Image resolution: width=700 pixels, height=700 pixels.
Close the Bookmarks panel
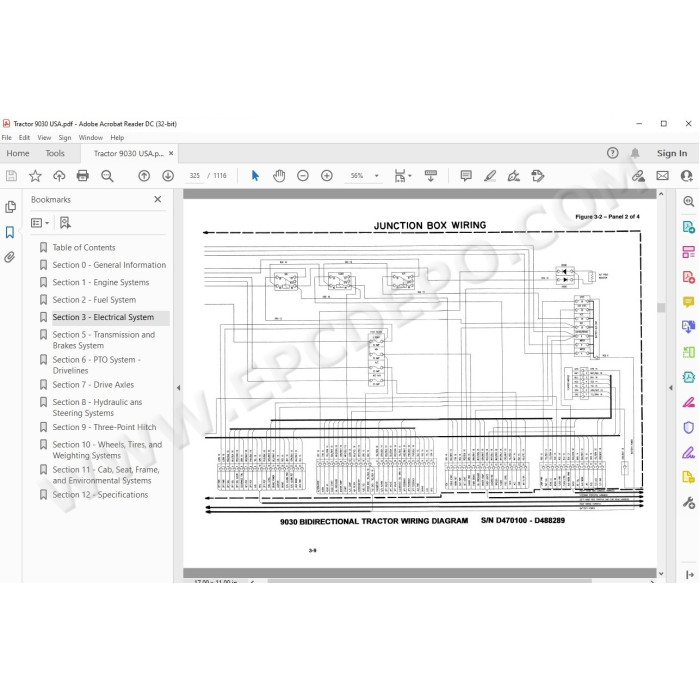point(158,199)
